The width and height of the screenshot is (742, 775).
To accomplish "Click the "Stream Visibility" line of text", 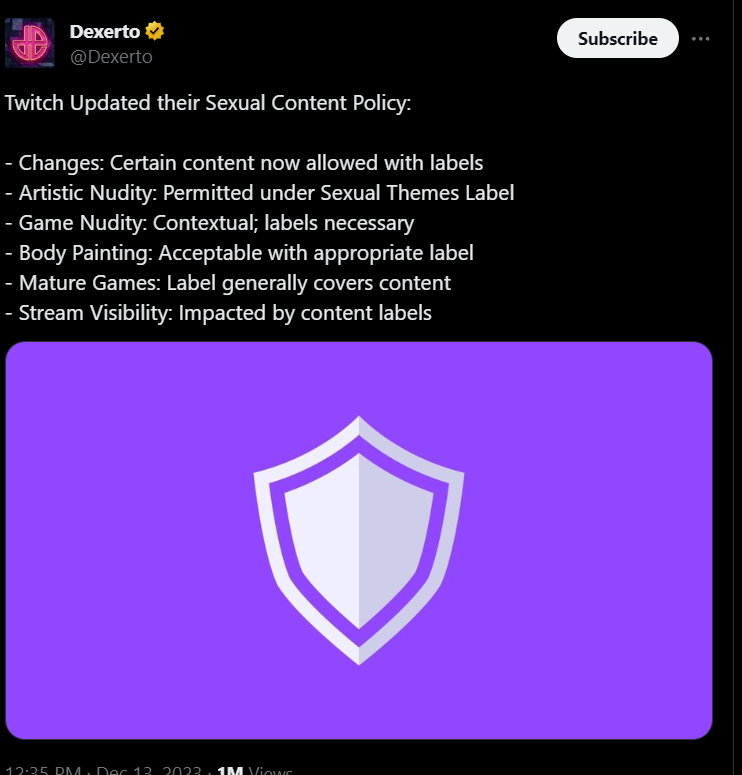I will (x=218, y=312).
